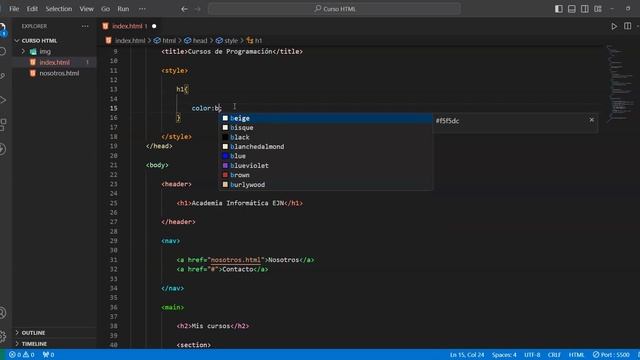
Task: Open the Selection menu
Action: coord(59,9)
